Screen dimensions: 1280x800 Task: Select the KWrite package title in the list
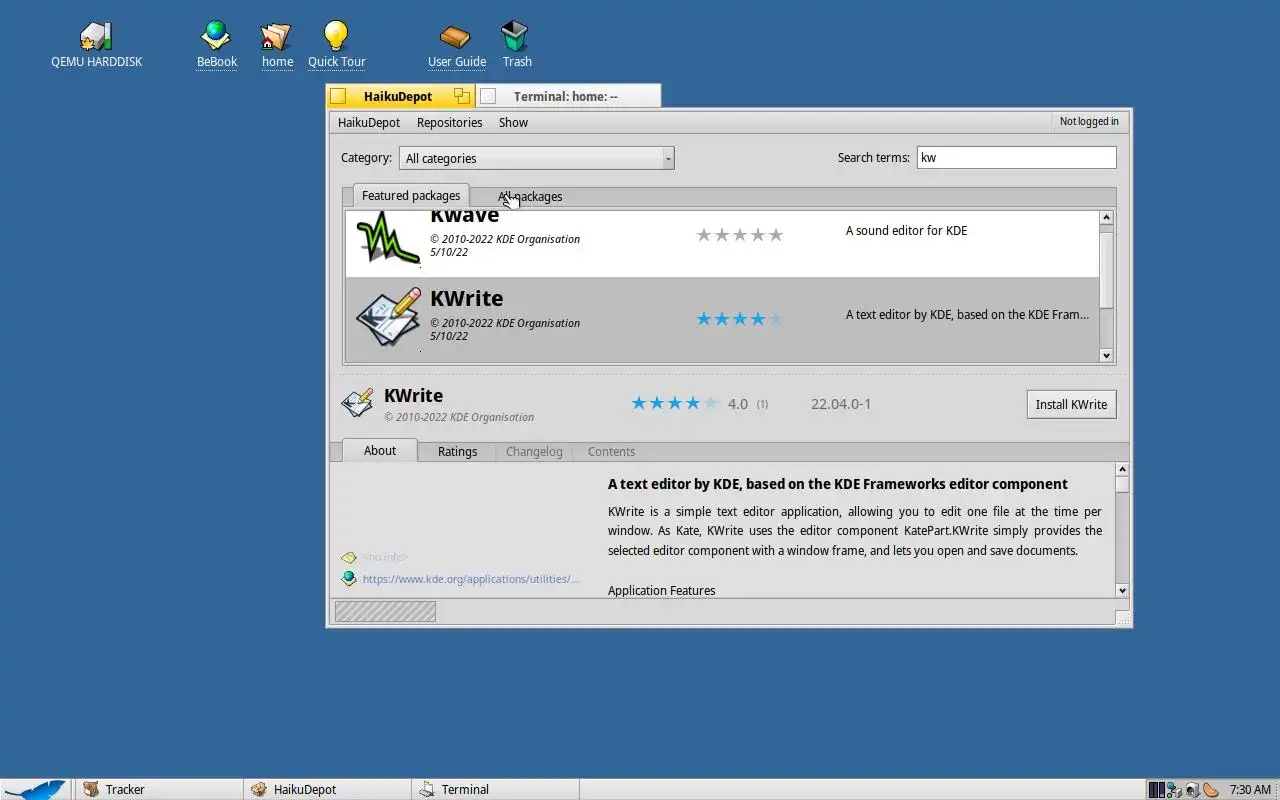coord(466,298)
